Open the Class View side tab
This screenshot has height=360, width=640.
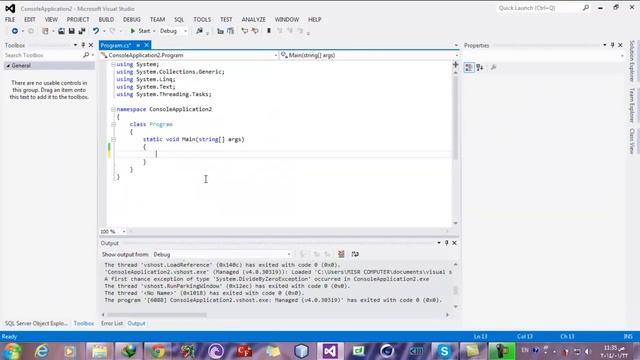coord(632,141)
